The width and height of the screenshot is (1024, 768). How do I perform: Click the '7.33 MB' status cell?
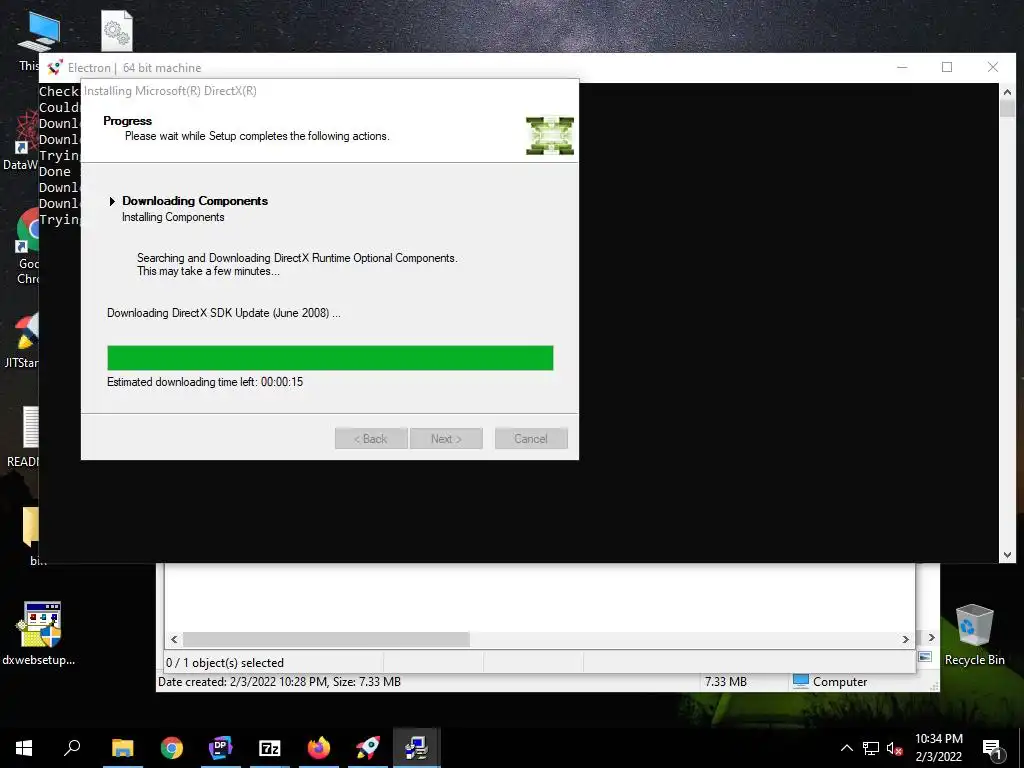click(726, 681)
